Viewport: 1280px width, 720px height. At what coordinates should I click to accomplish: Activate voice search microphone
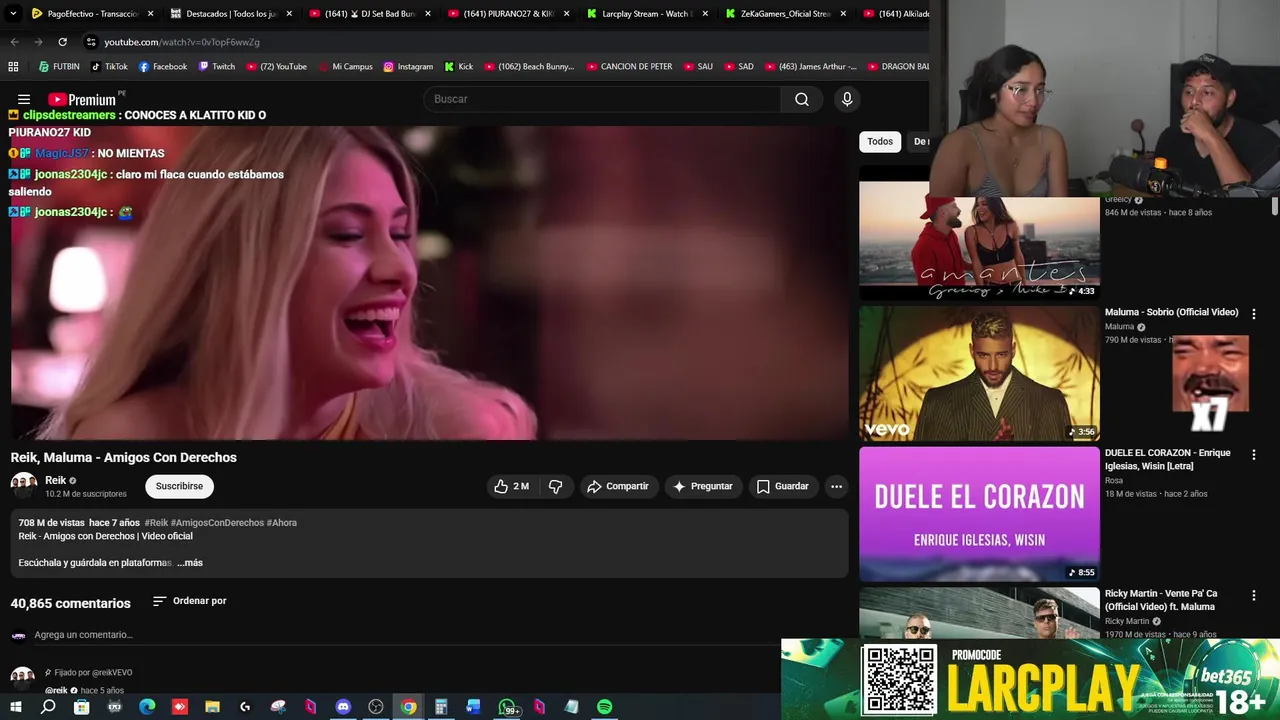click(x=847, y=99)
